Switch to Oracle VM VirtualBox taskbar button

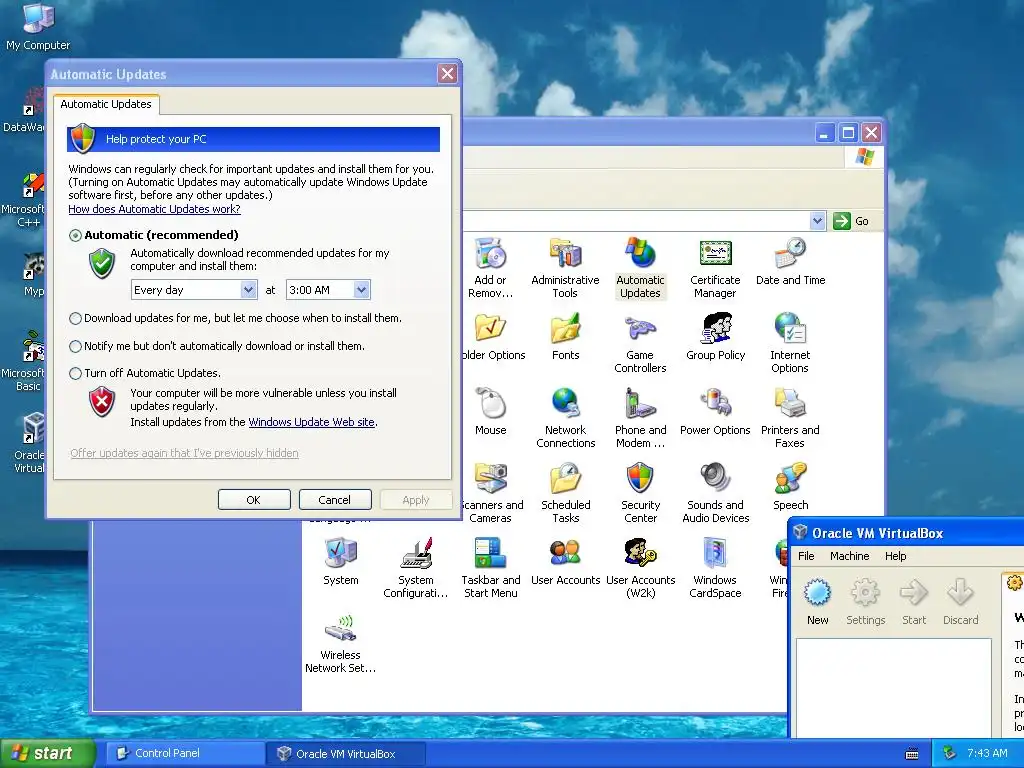(x=346, y=753)
